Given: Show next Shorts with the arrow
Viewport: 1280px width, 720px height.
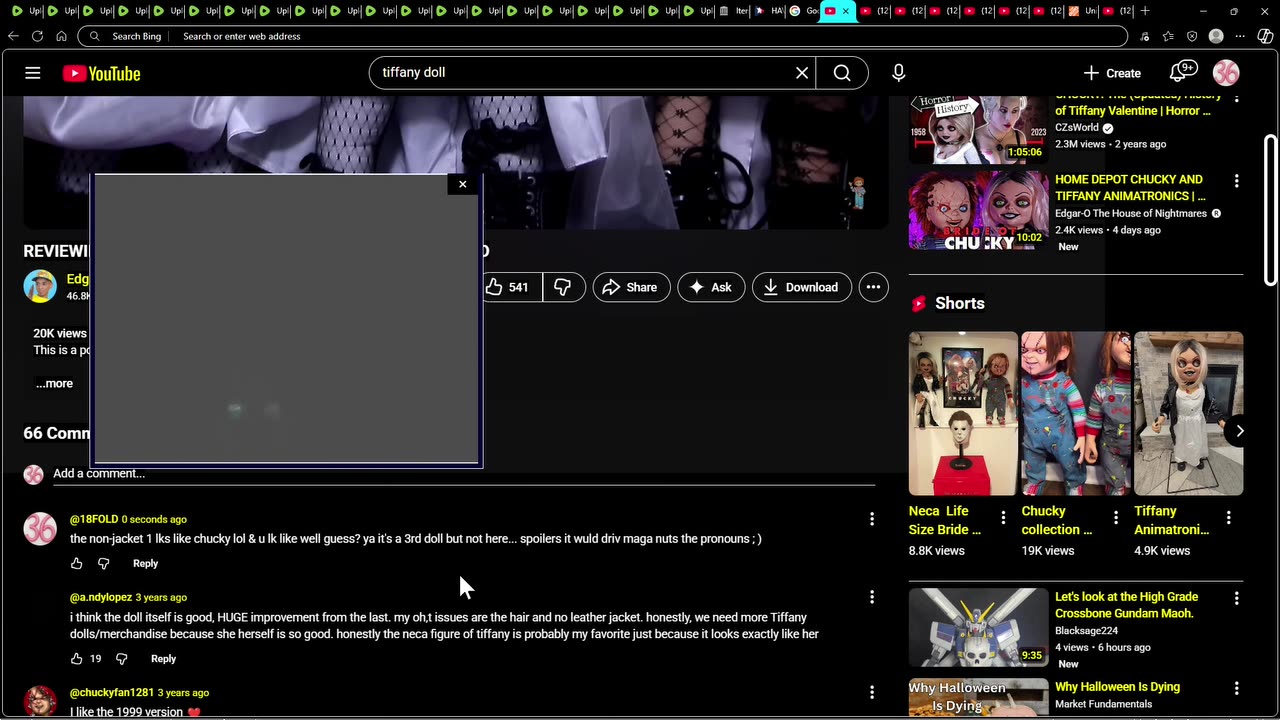Looking at the screenshot, I should (1239, 431).
